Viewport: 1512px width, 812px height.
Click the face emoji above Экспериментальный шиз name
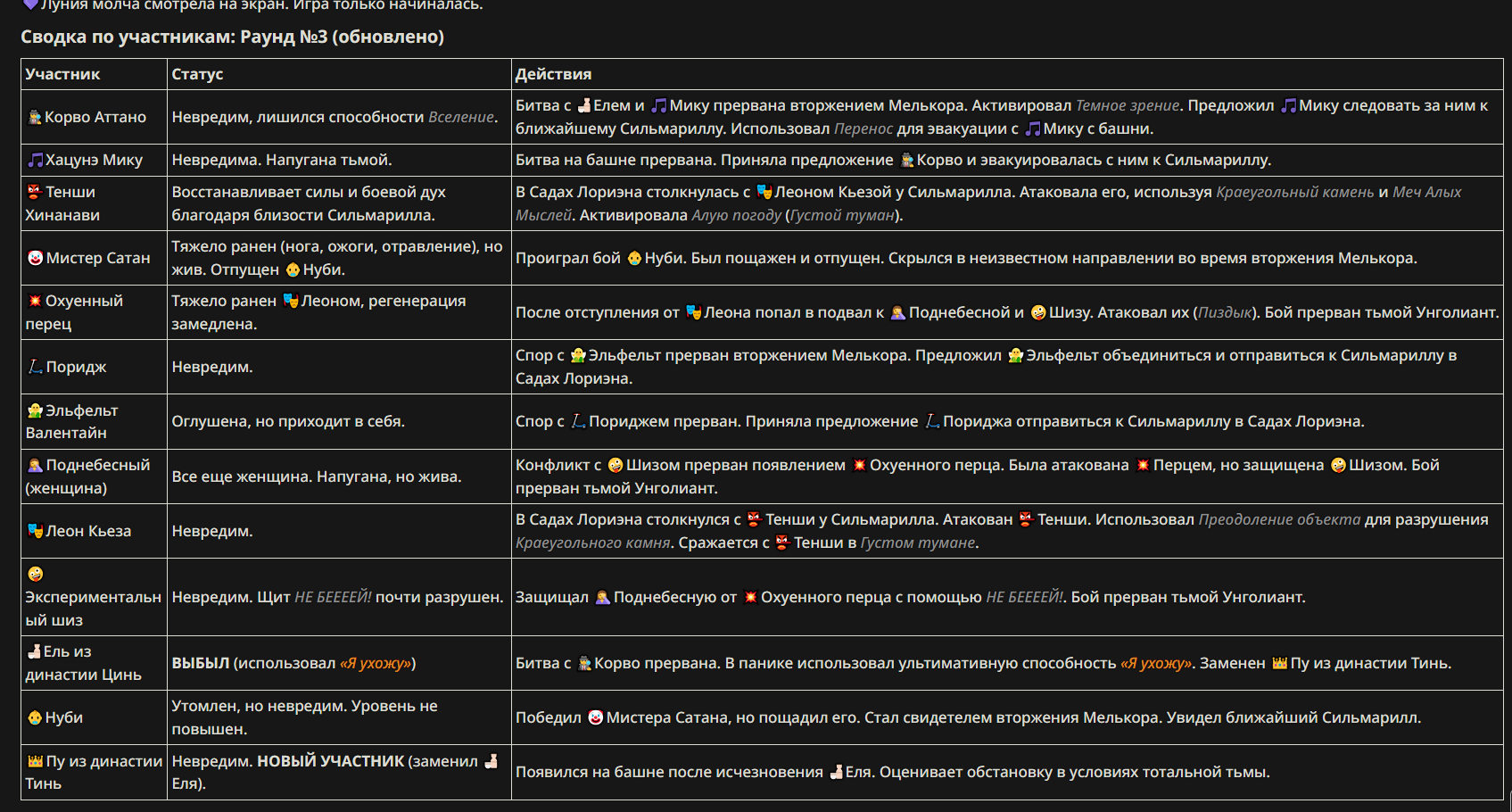[x=35, y=574]
